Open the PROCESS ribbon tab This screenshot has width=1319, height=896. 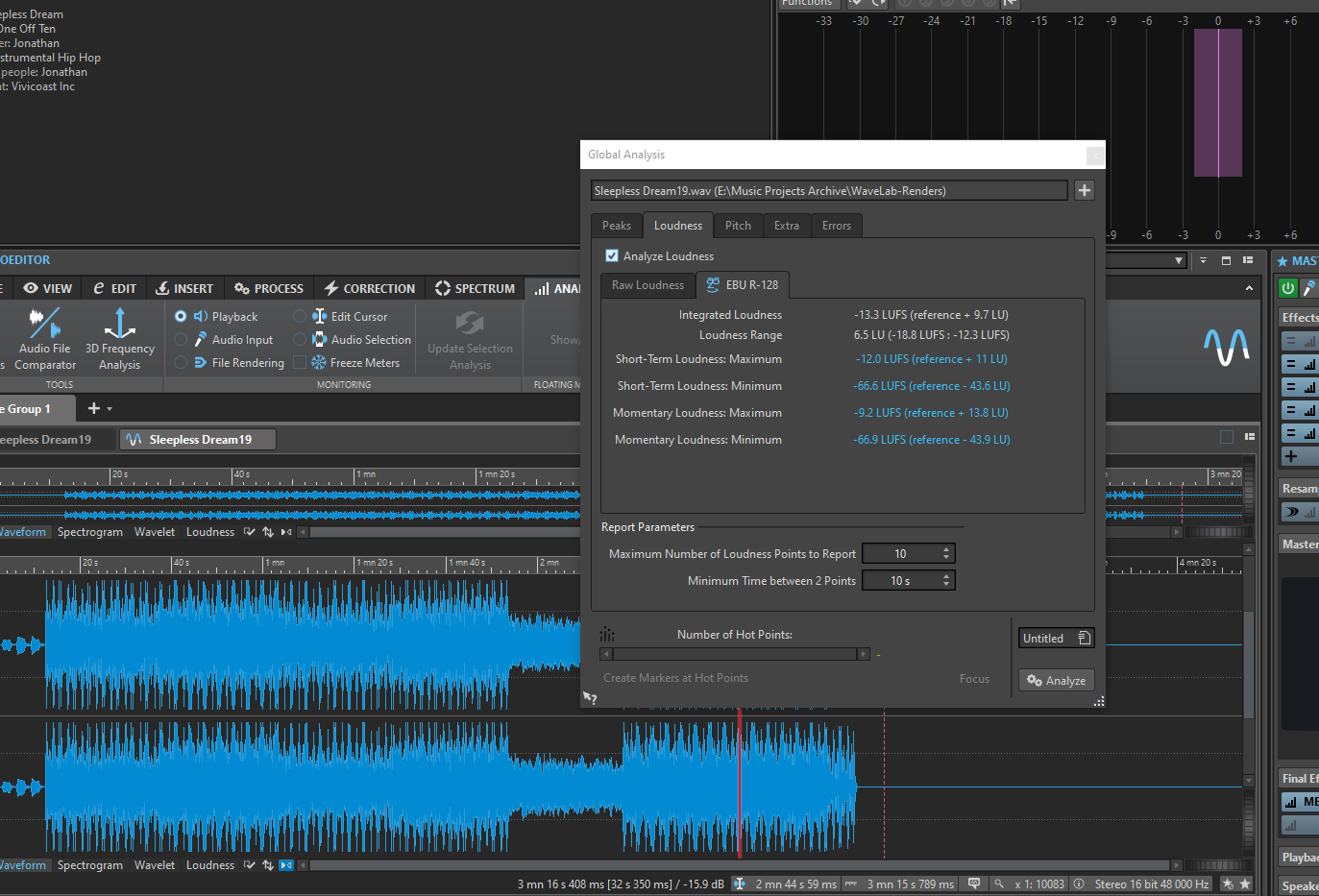coord(269,288)
